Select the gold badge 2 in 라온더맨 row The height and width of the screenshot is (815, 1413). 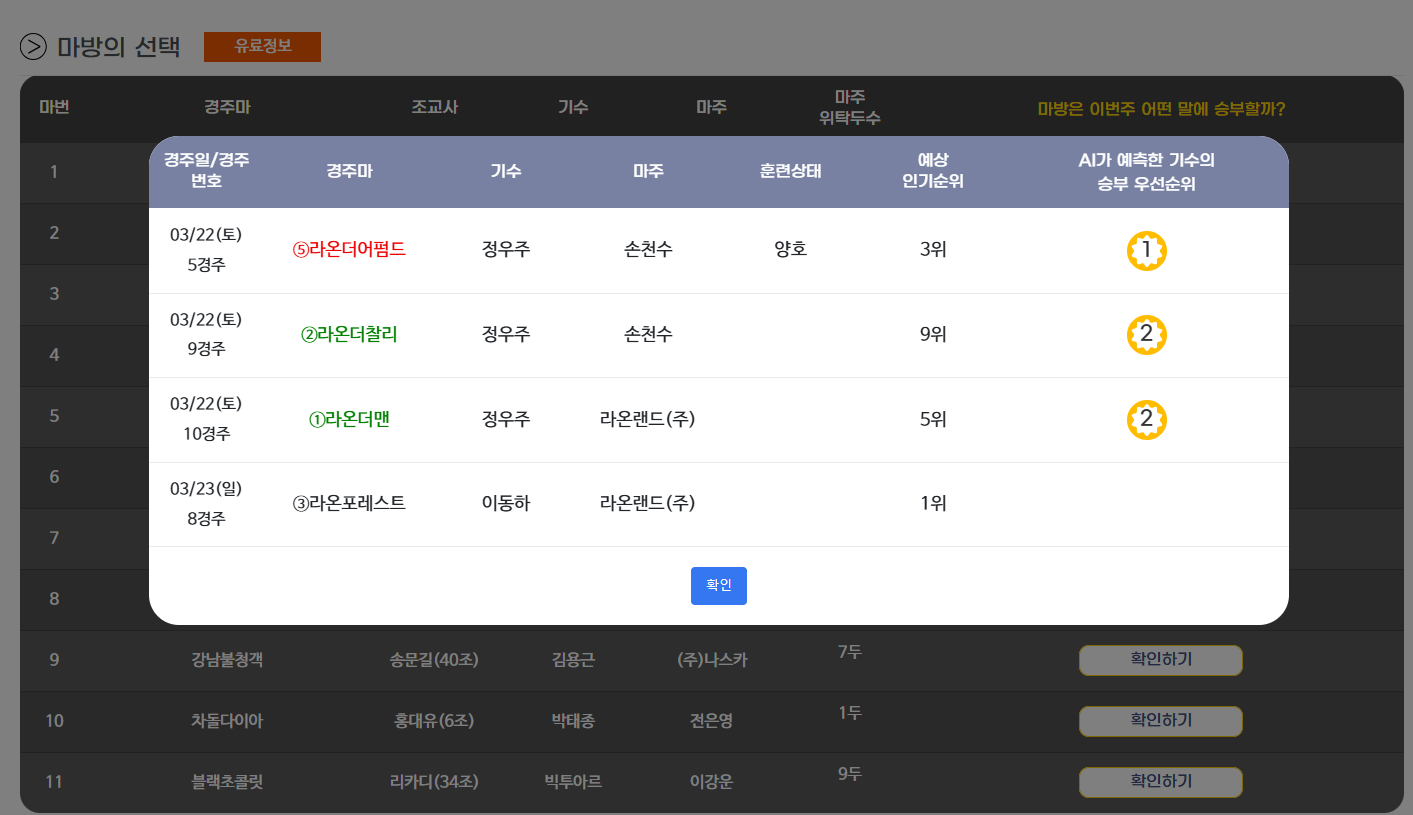pyautogui.click(x=1146, y=420)
